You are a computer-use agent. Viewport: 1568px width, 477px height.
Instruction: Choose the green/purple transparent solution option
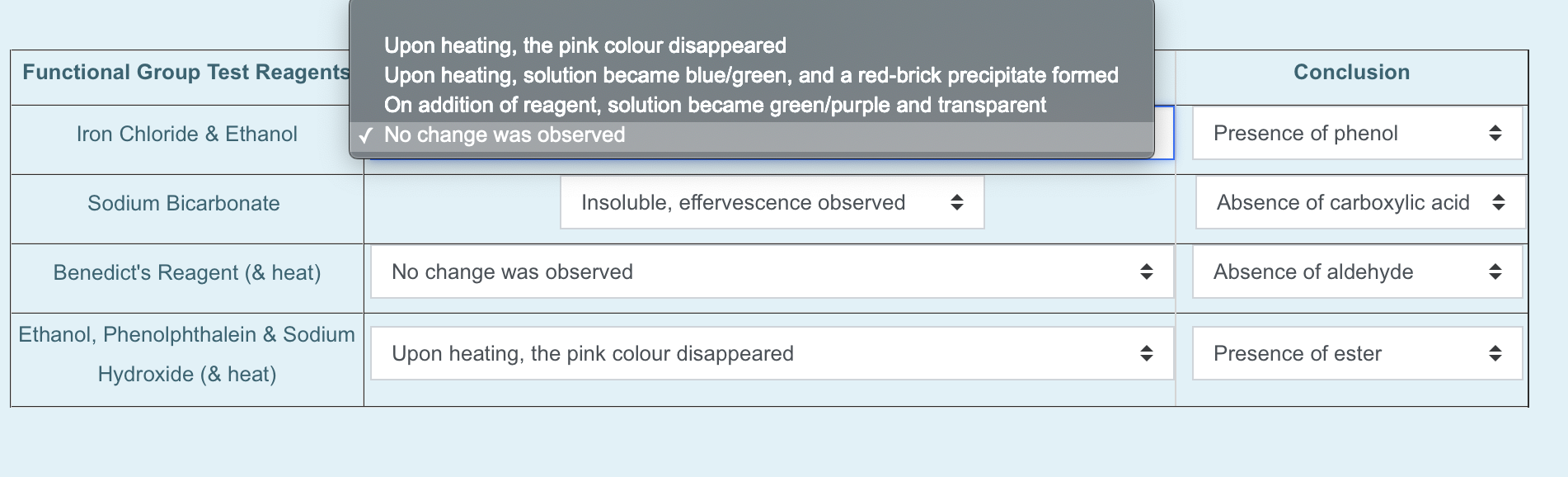click(x=714, y=105)
